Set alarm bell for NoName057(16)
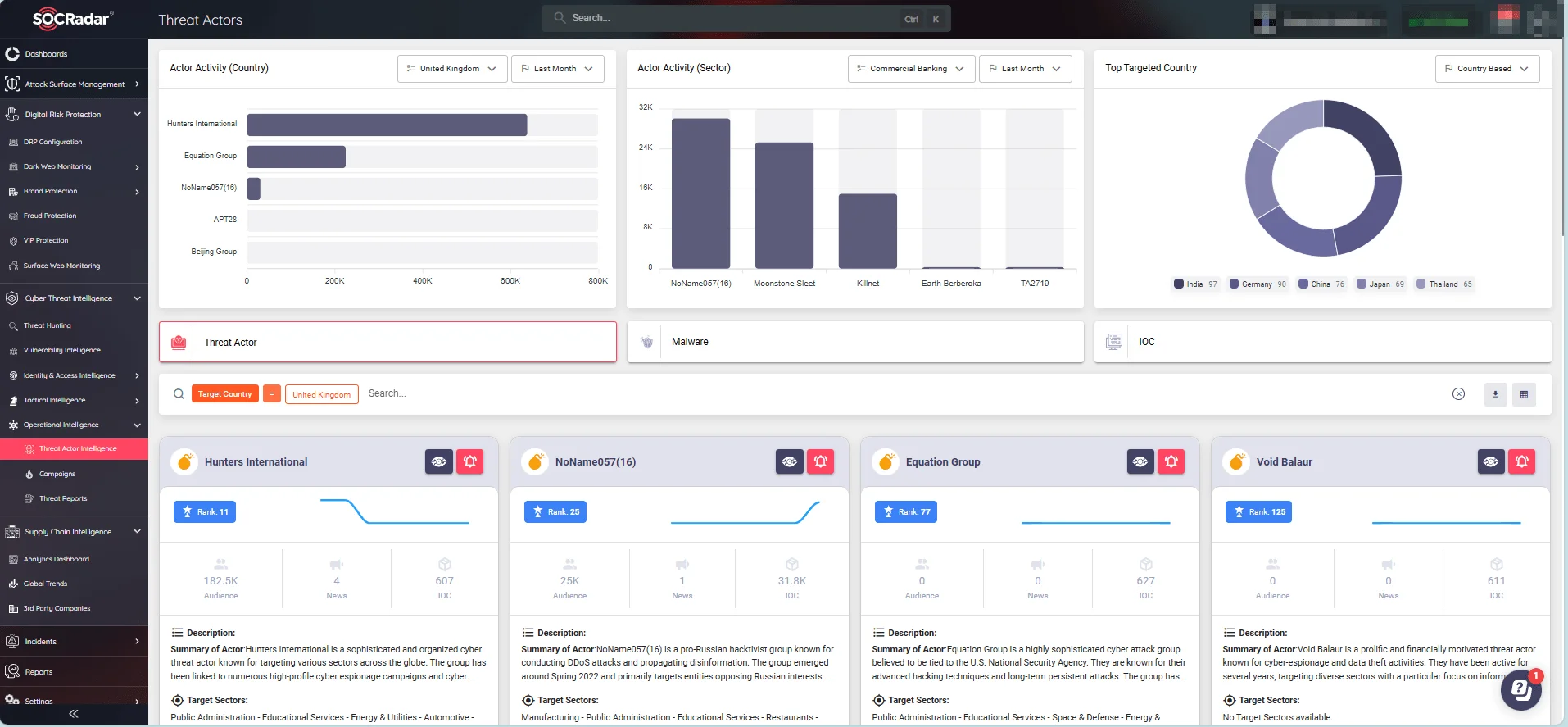 pos(821,461)
